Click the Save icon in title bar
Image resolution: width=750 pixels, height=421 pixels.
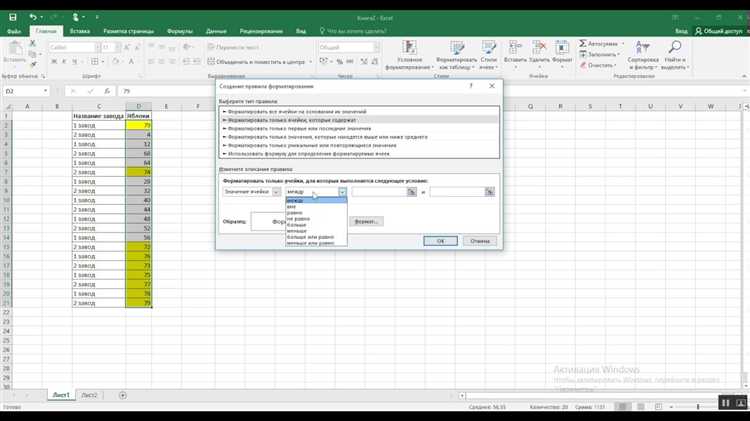click(x=13, y=17)
